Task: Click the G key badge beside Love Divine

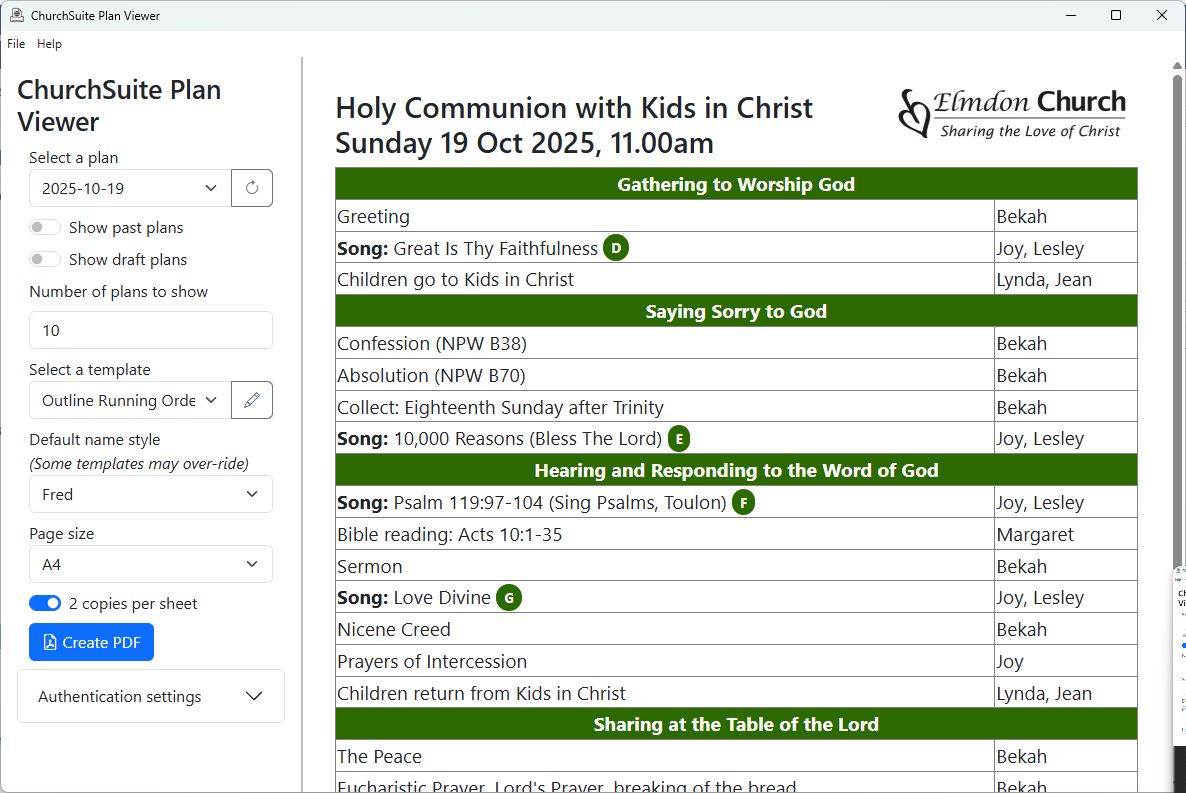Action: coord(509,598)
